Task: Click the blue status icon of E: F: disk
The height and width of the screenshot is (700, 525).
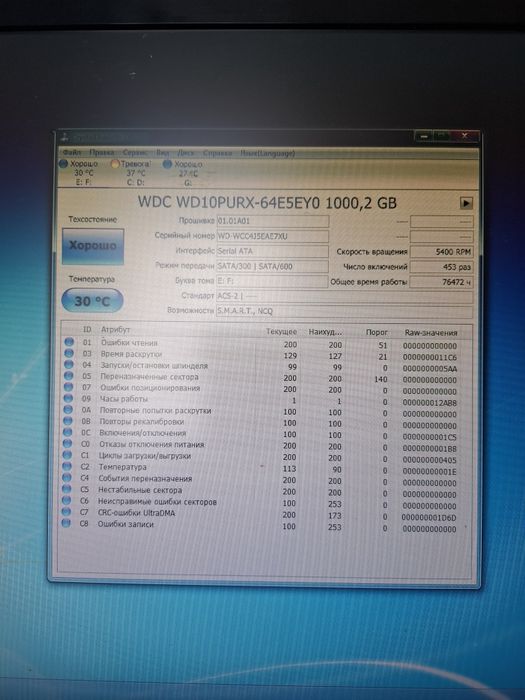Action: [x=63, y=164]
